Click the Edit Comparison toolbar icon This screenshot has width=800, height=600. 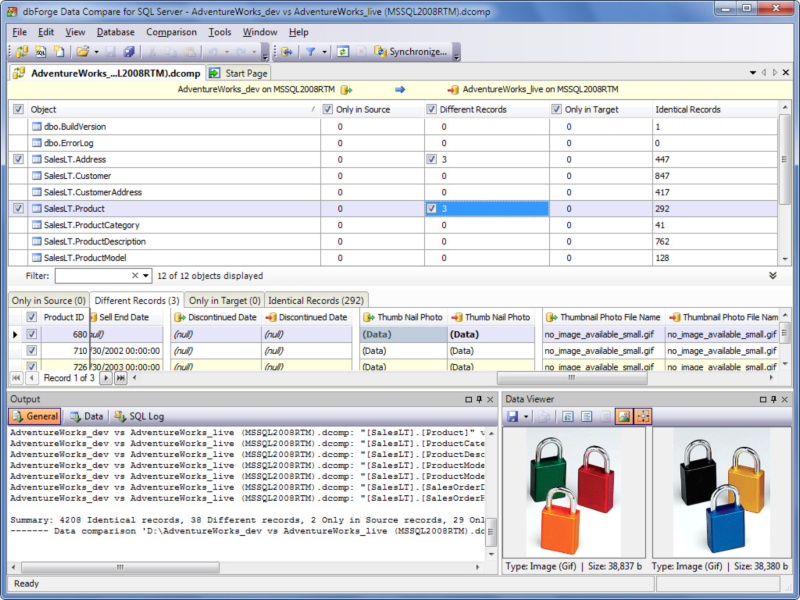point(287,52)
